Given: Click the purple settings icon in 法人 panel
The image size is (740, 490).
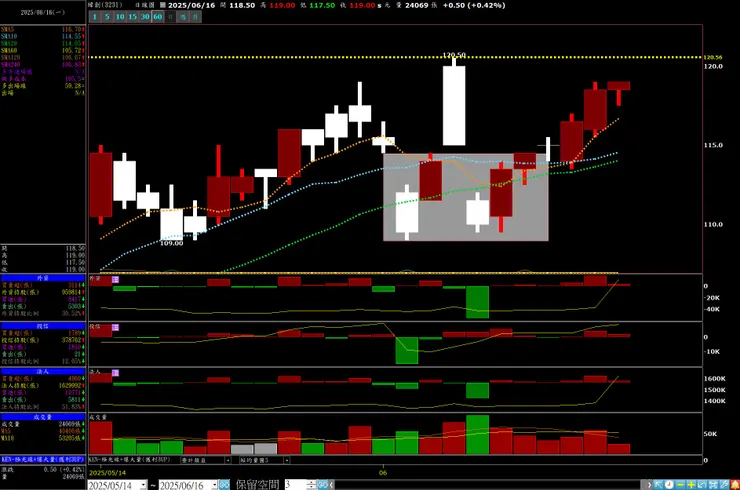Looking at the screenshot, I should (115, 373).
